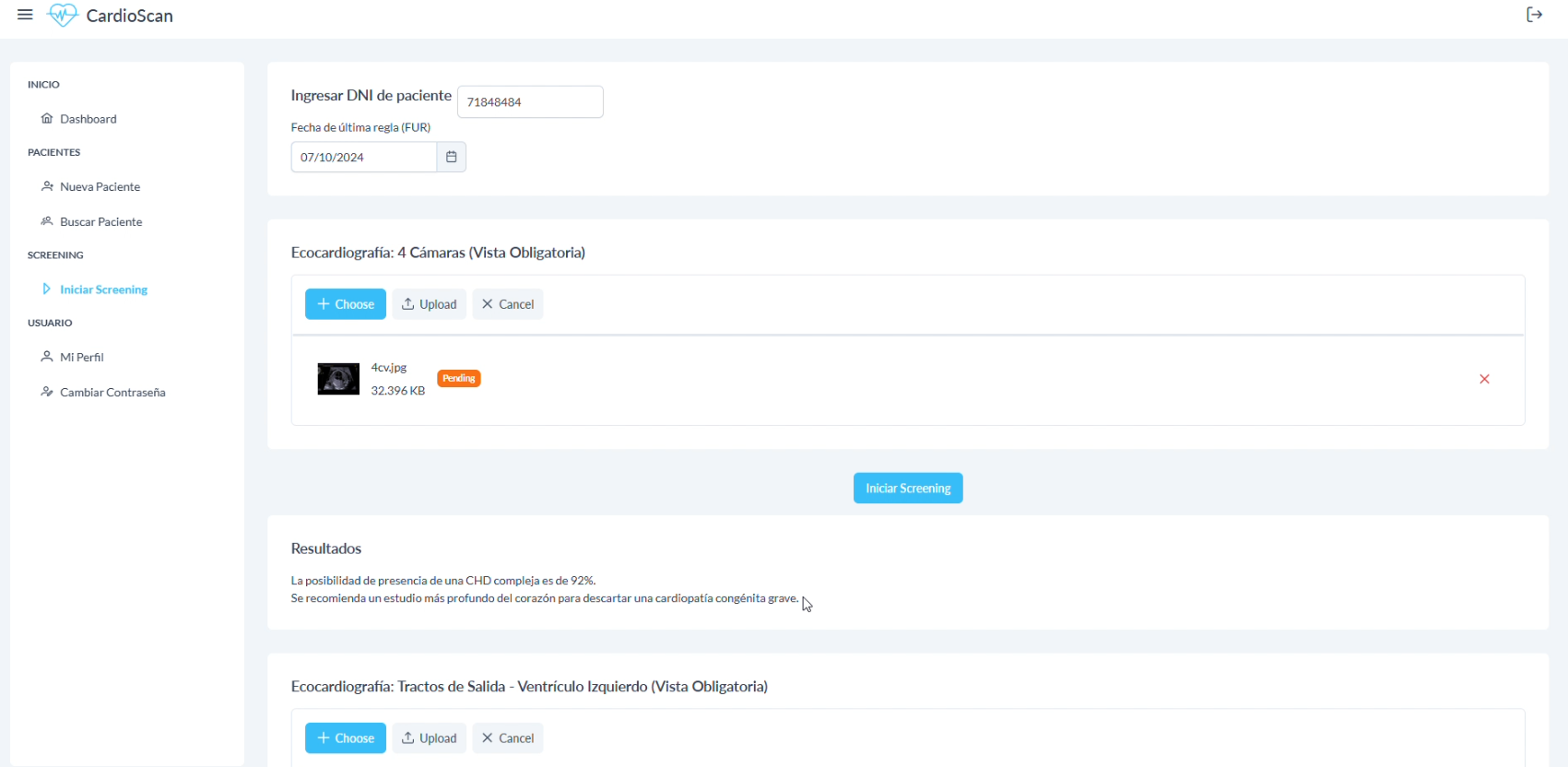Open the FUR calendar date picker

tap(451, 157)
